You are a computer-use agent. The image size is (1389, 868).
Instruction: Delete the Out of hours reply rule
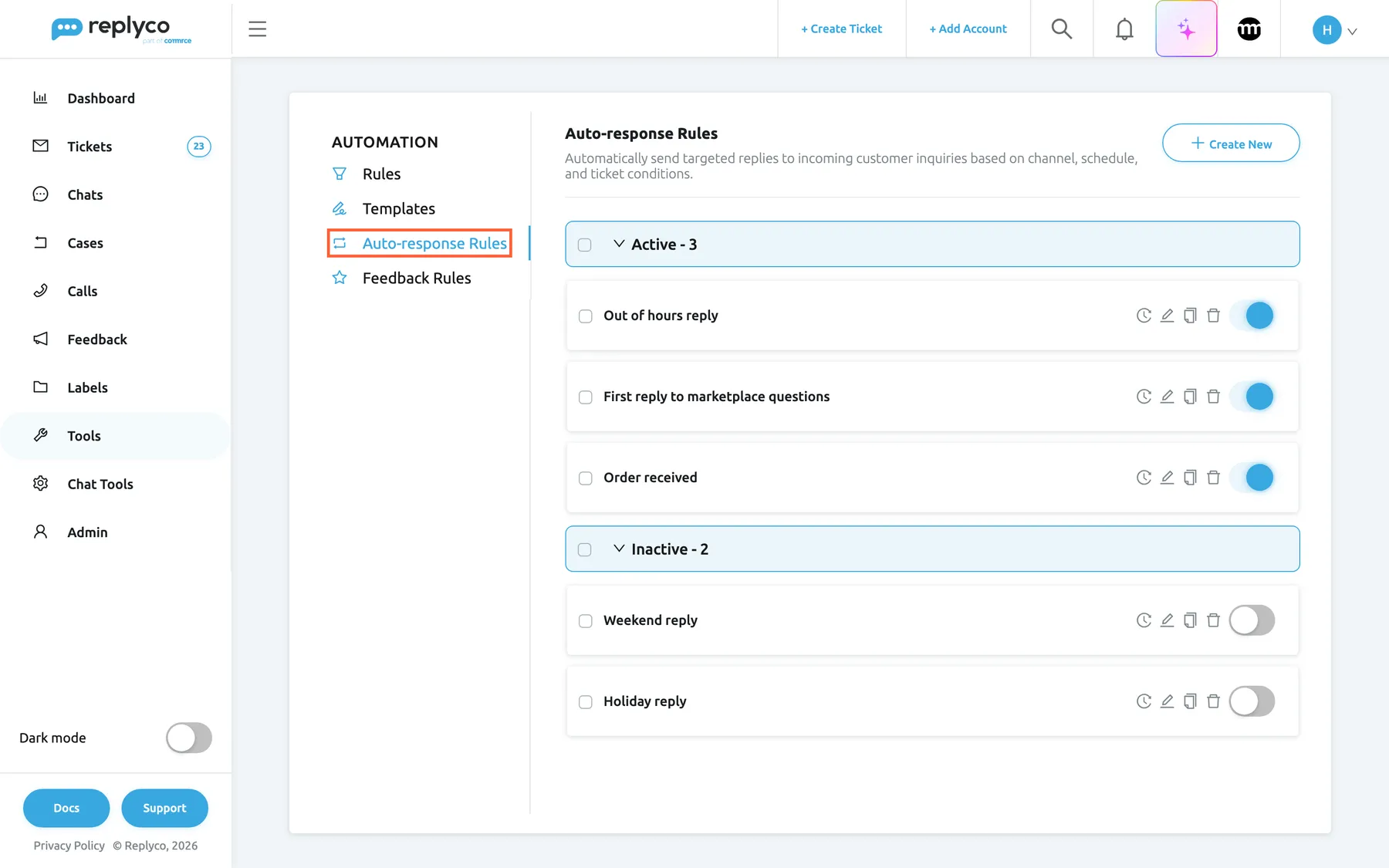[1213, 316]
